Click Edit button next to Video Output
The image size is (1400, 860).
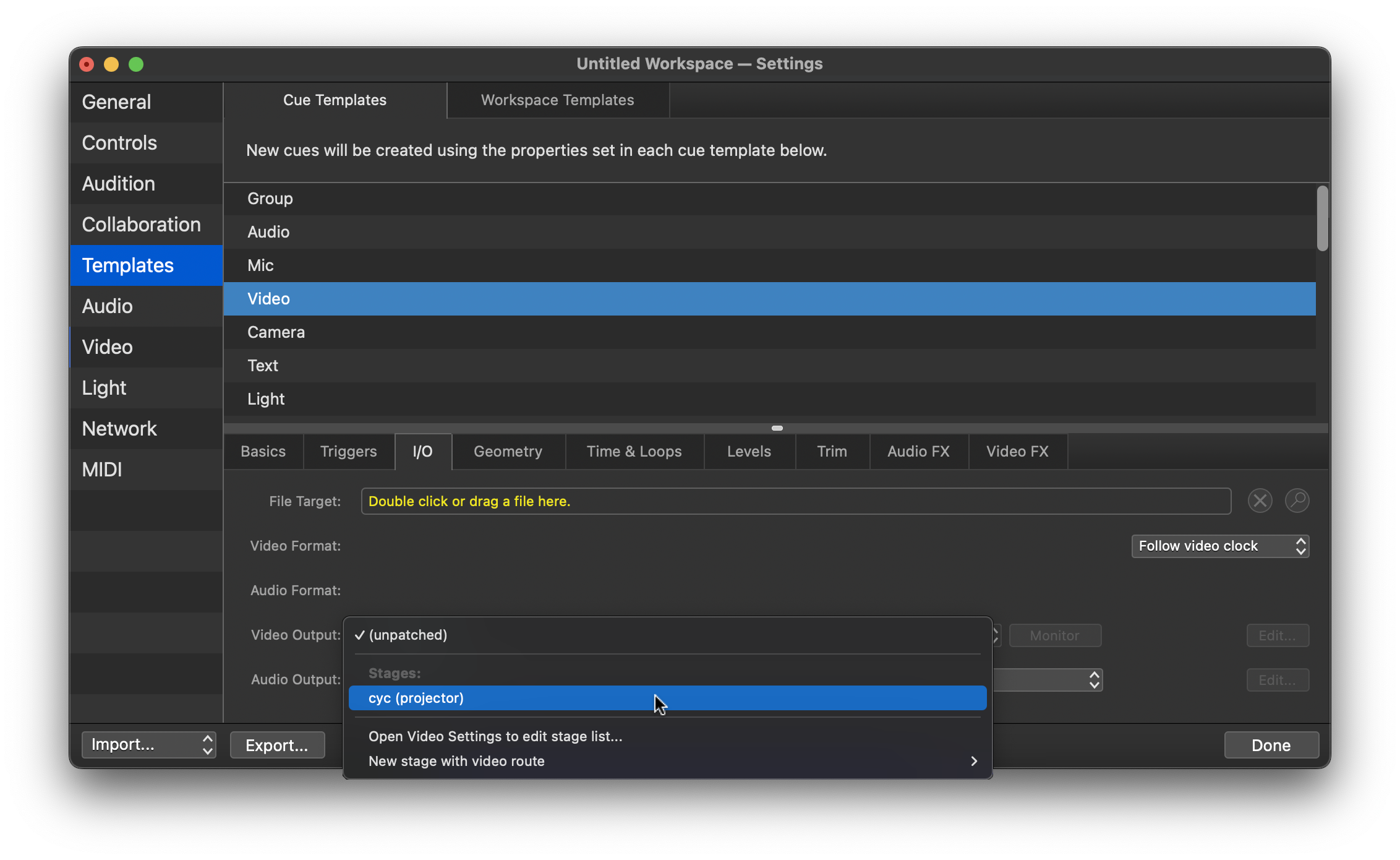coord(1278,635)
